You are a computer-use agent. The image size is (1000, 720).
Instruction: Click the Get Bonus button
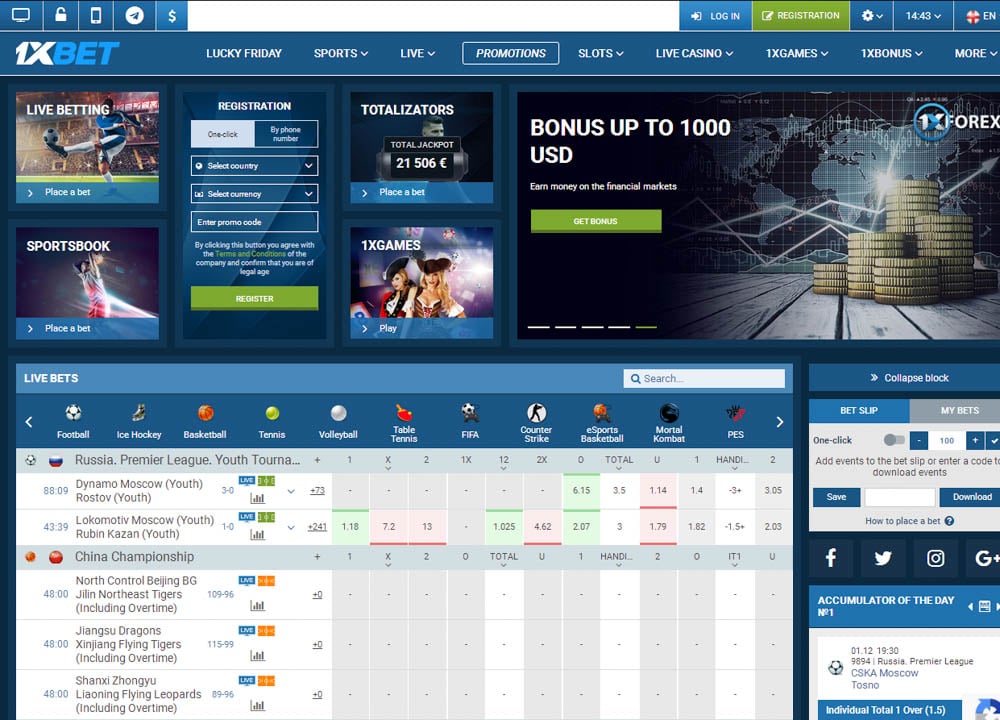click(595, 221)
